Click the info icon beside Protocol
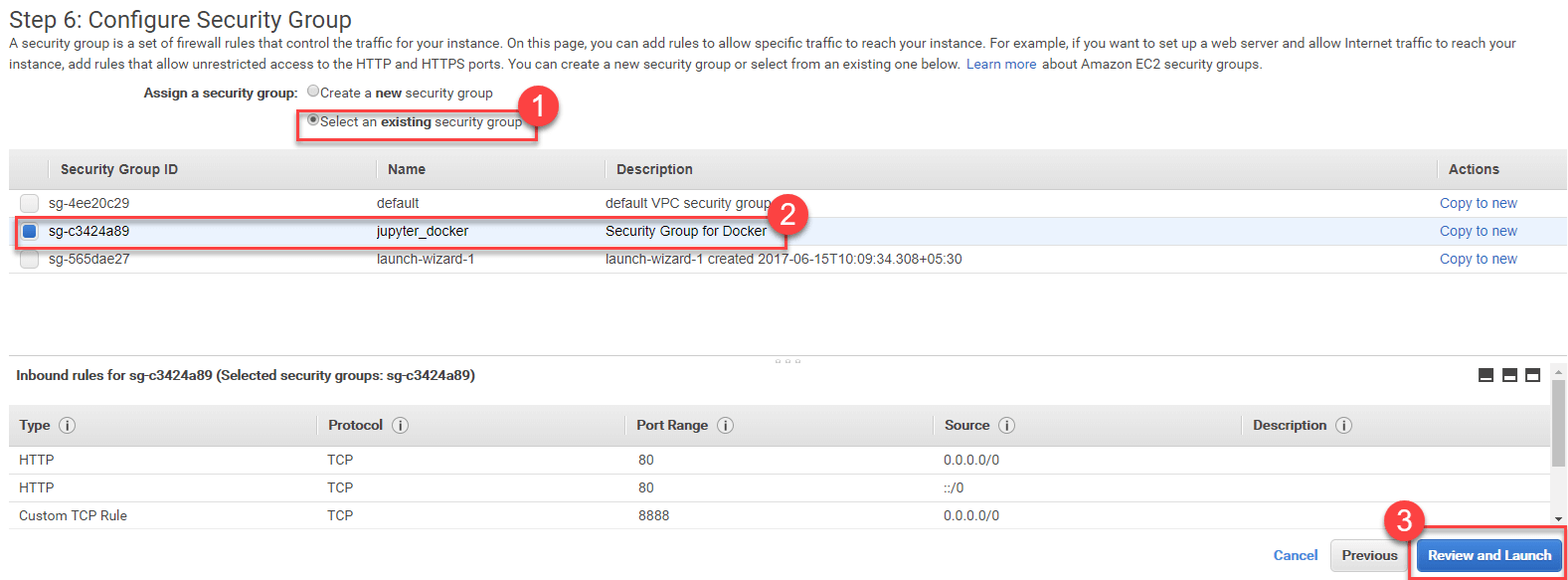This screenshot has height=580, width=1568. point(400,425)
